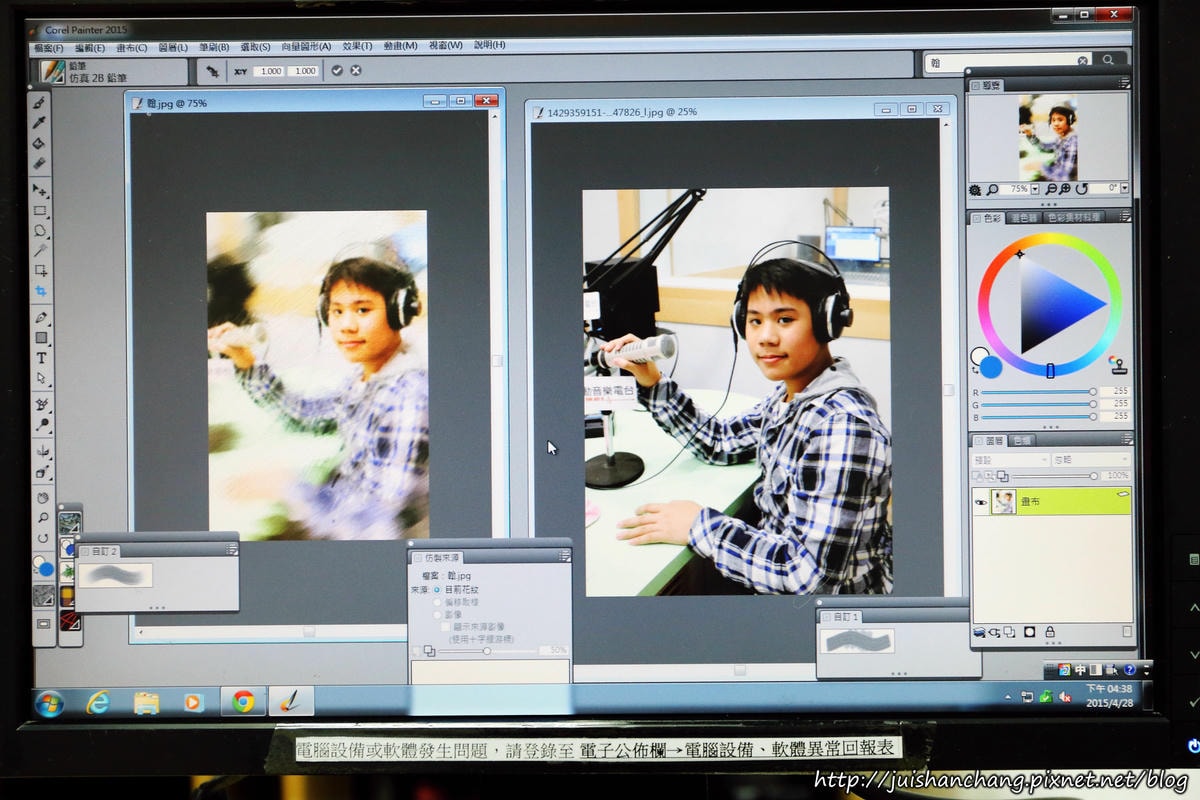1200x800 pixels.
Task: Open the rotation angle dropdown in the navigator
Action: click(1124, 189)
